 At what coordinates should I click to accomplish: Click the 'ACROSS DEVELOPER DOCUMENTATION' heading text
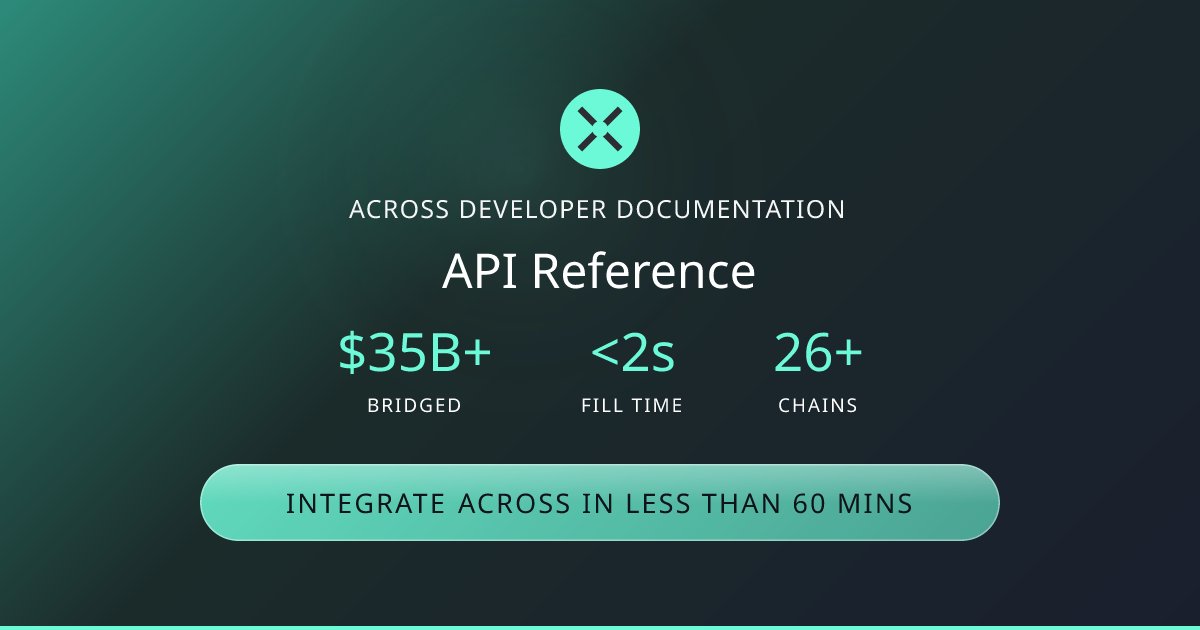tap(597, 210)
